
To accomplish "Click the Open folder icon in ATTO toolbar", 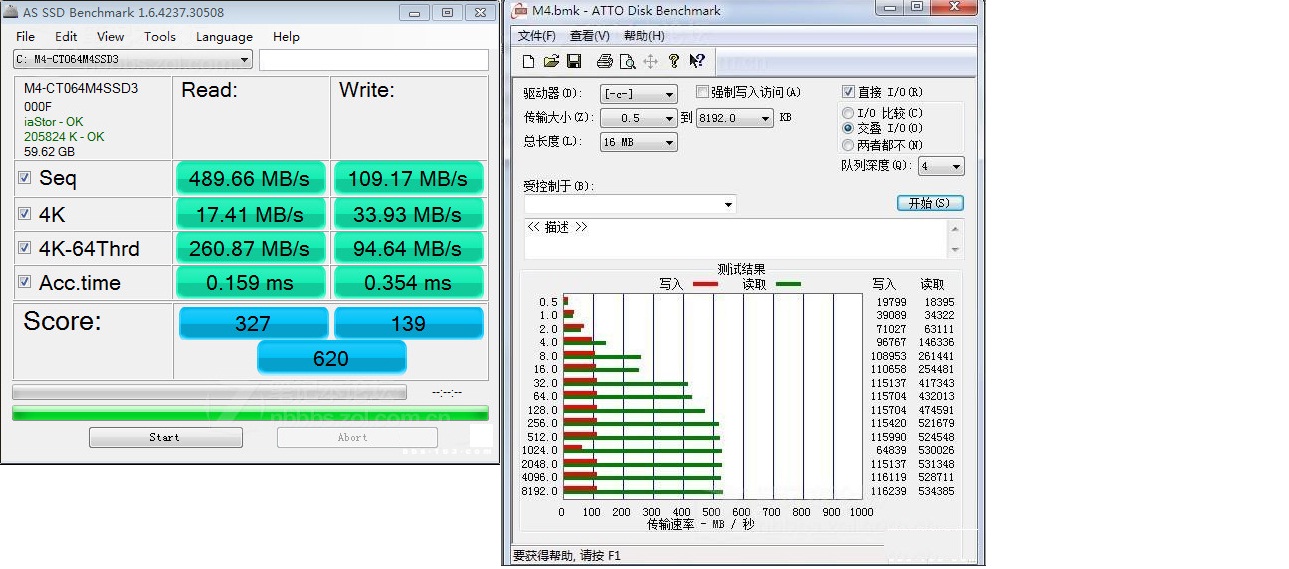I will pos(551,62).
